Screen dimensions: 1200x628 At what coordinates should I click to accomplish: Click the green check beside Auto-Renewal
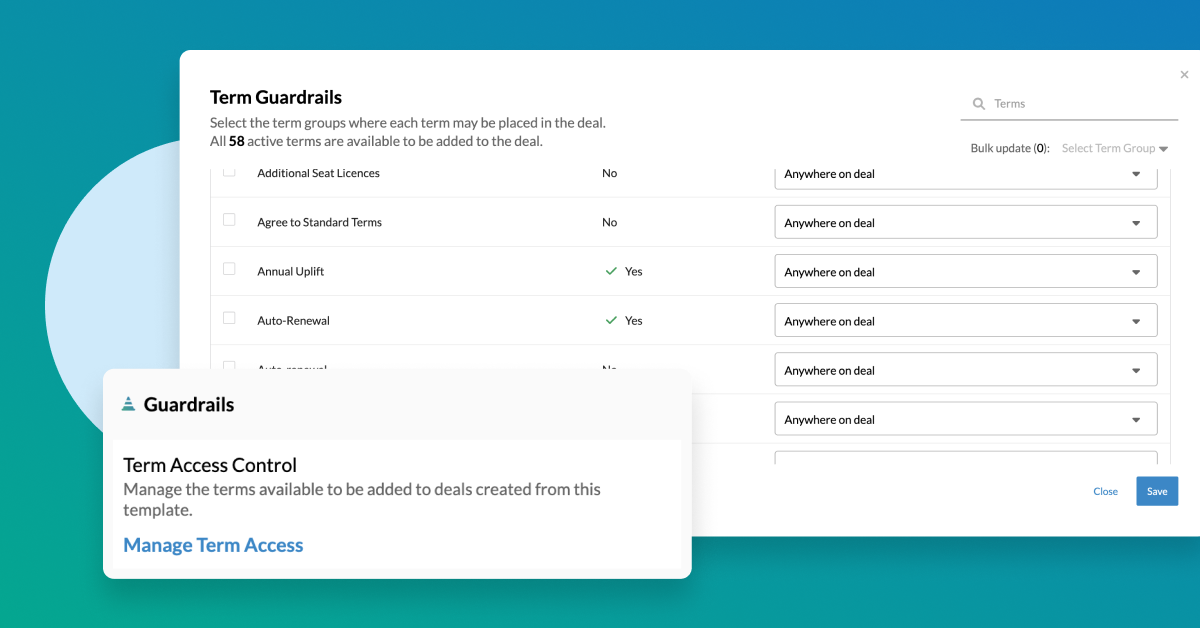(x=611, y=320)
